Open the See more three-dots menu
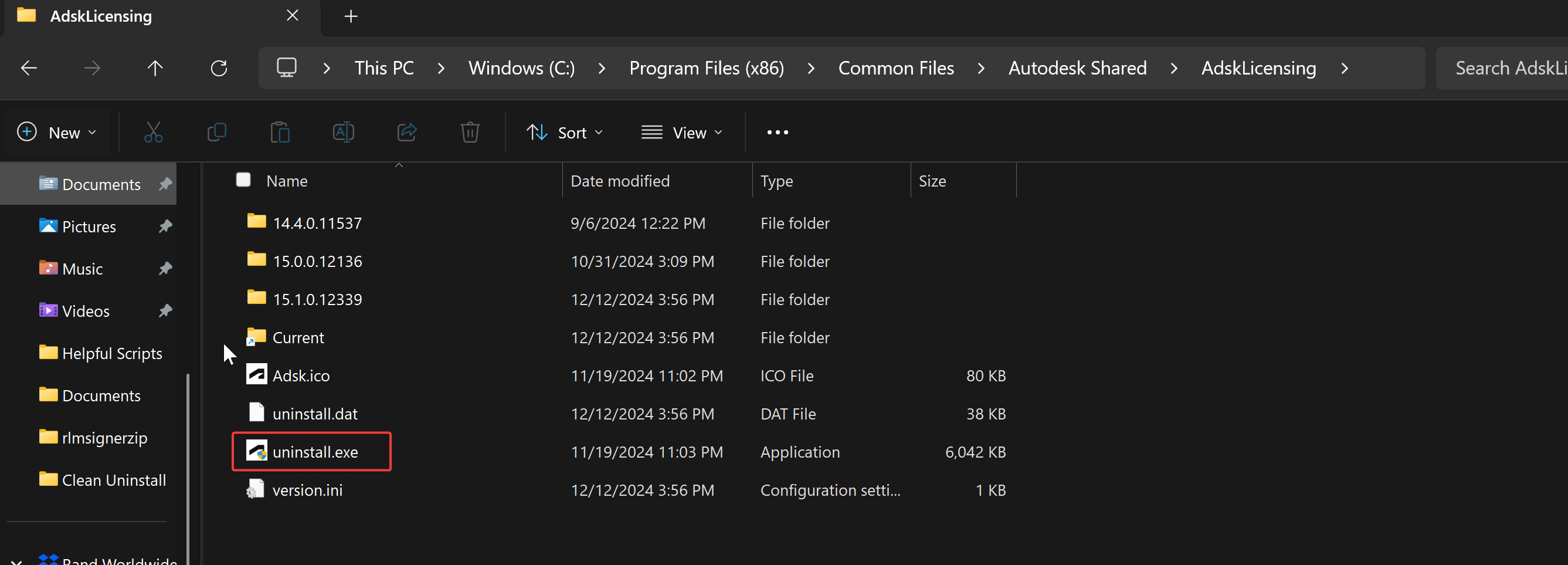 778,132
